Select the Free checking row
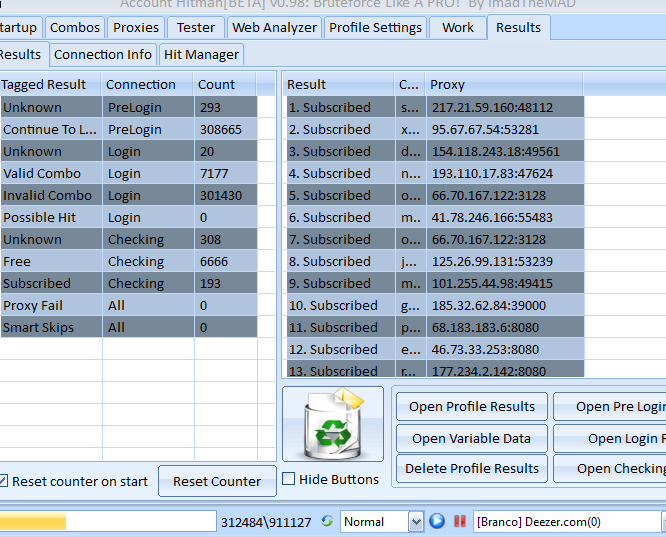Image resolution: width=666 pixels, height=537 pixels. (x=129, y=261)
